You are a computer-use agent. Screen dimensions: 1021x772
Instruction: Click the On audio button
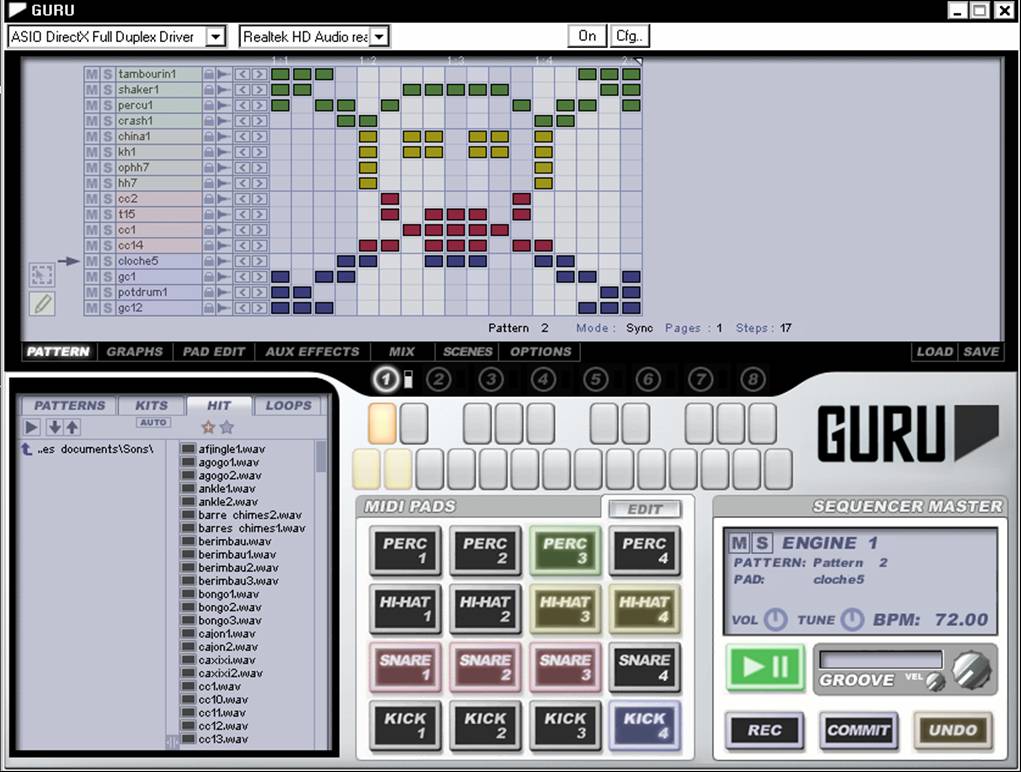pos(587,36)
